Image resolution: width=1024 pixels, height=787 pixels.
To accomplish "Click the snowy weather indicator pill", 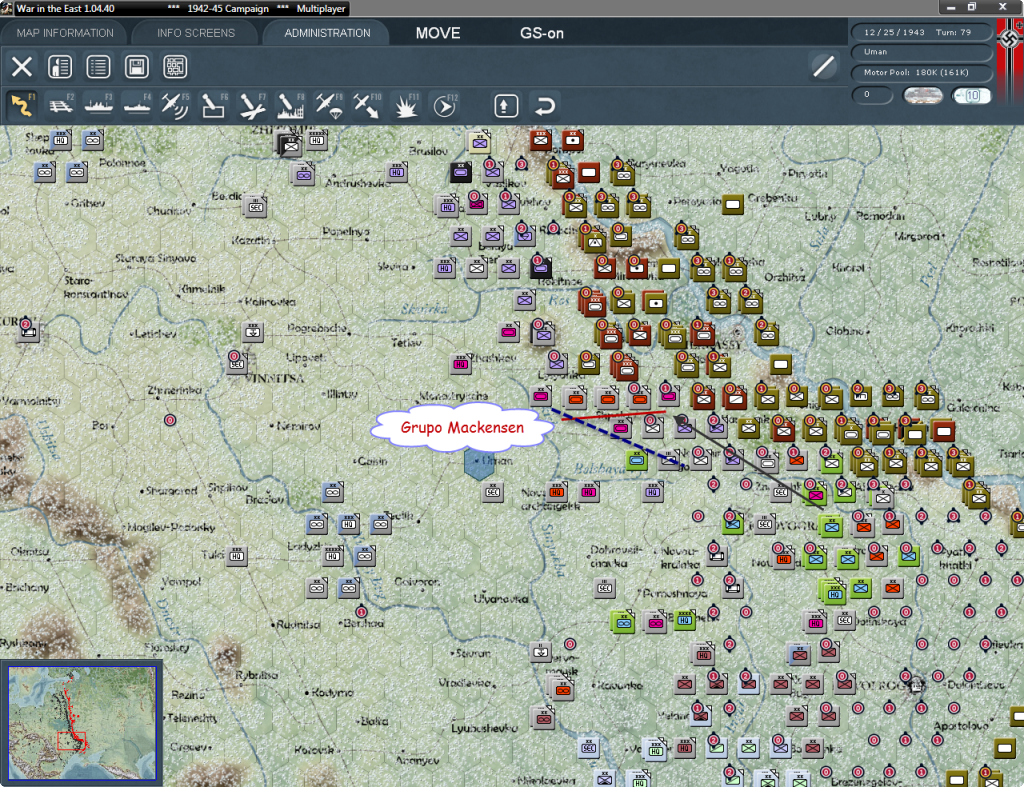I will (922, 95).
